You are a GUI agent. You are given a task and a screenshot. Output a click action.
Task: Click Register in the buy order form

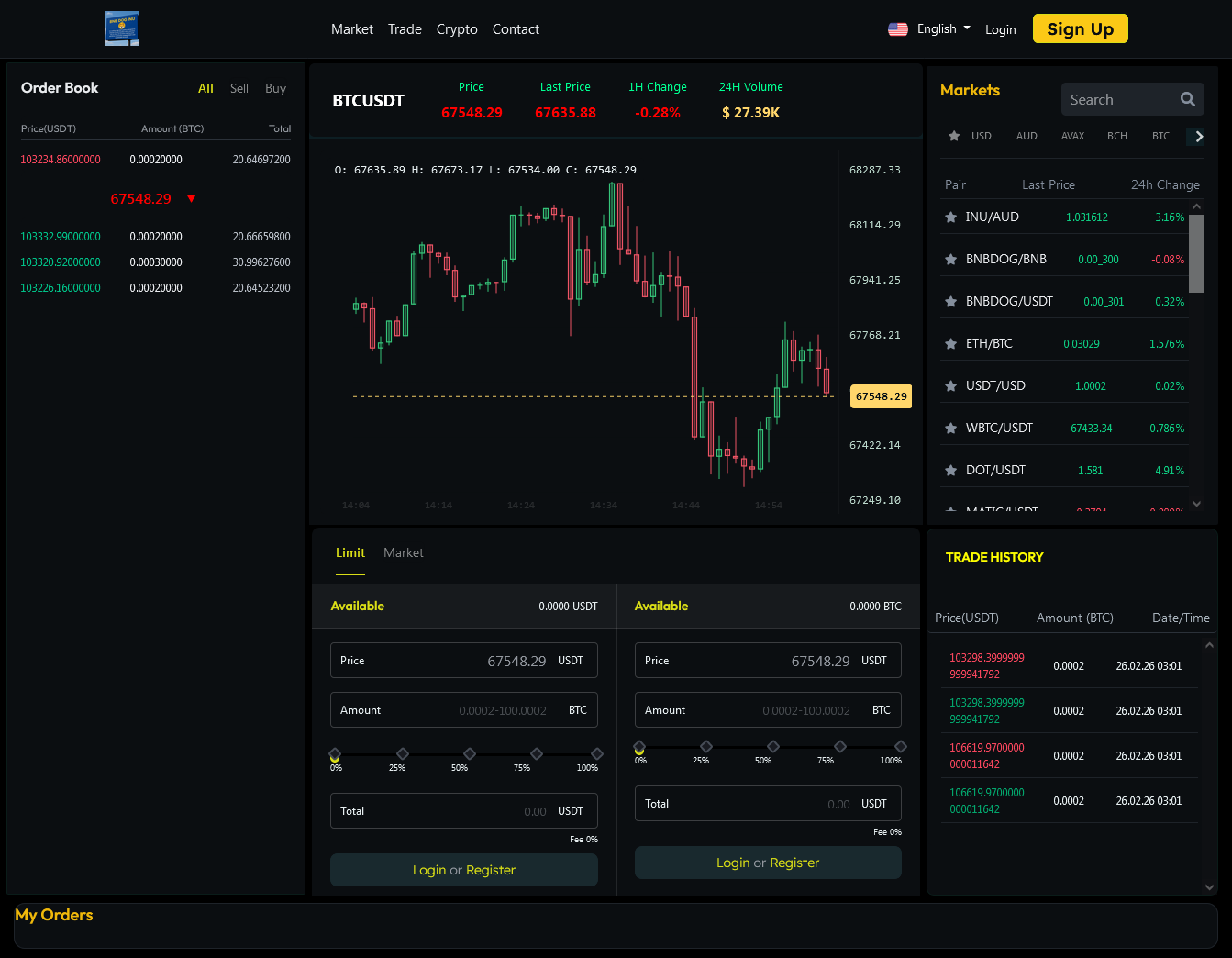491,870
